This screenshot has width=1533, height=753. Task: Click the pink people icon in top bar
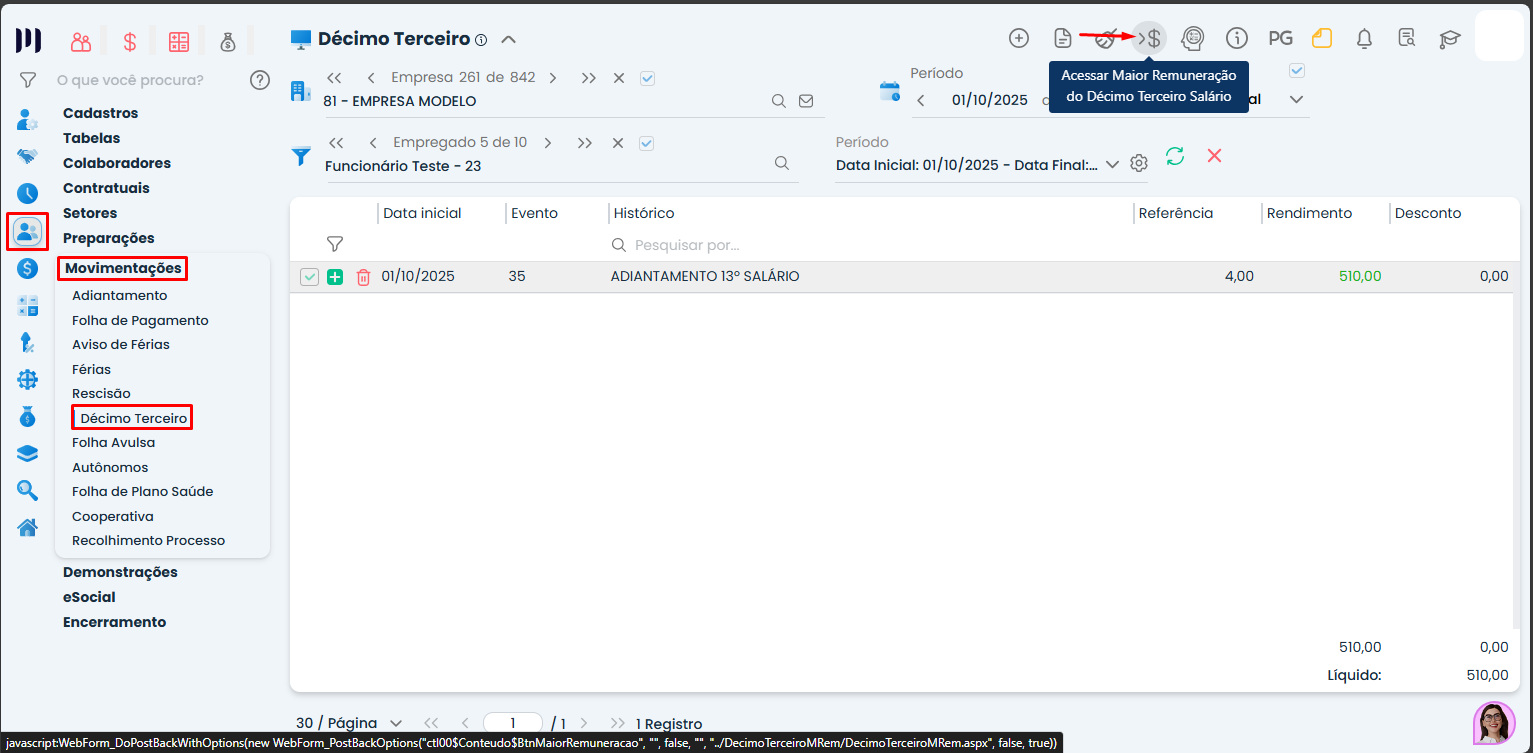[x=81, y=41]
